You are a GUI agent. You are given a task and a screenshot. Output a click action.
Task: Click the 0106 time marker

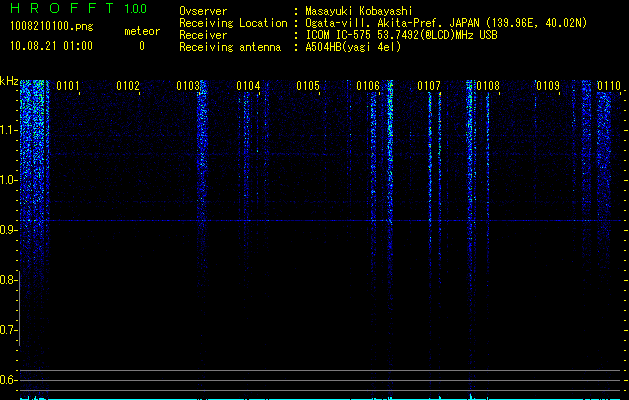(368, 86)
